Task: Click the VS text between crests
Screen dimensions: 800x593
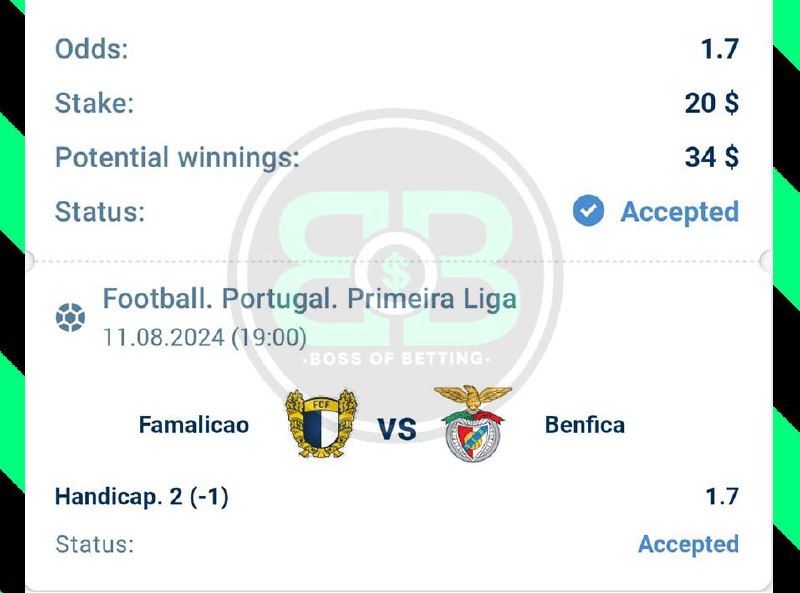Action: [x=397, y=430]
